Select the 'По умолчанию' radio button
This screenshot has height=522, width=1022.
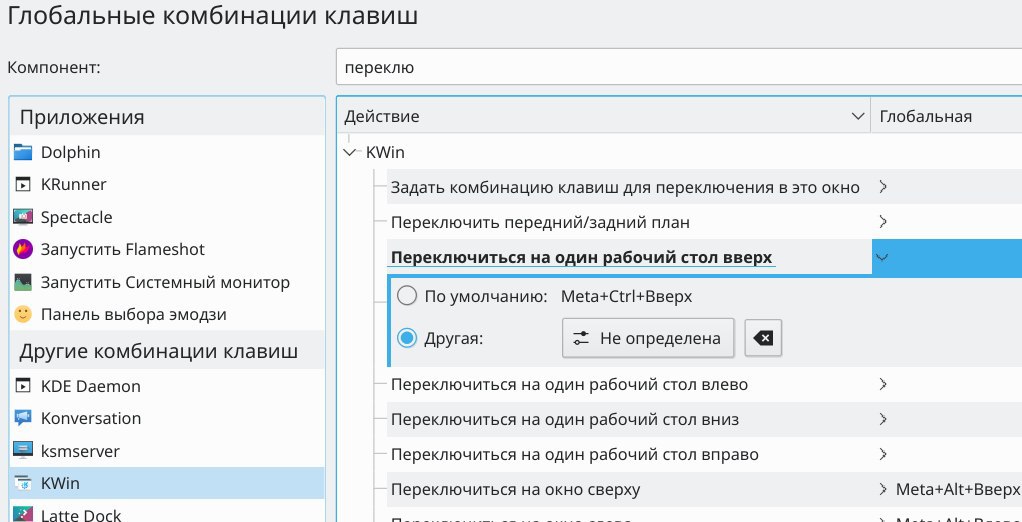(x=407, y=297)
